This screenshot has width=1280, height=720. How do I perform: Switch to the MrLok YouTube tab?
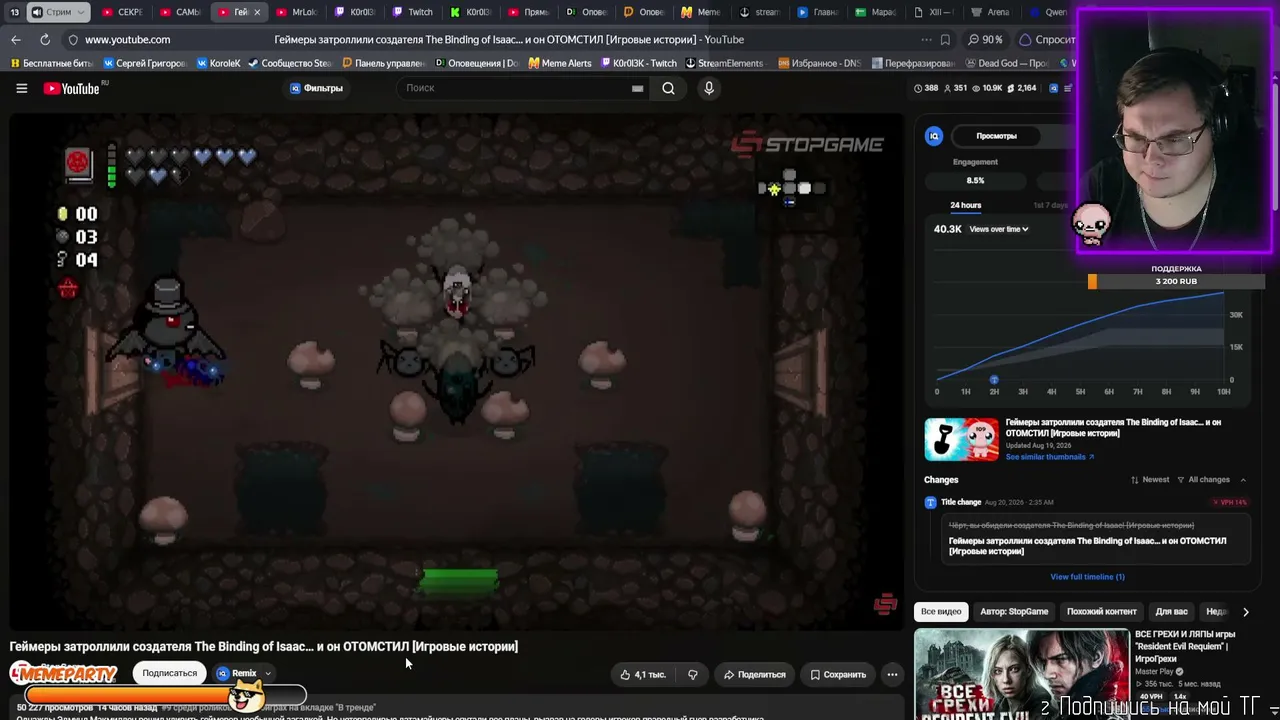[x=296, y=12]
